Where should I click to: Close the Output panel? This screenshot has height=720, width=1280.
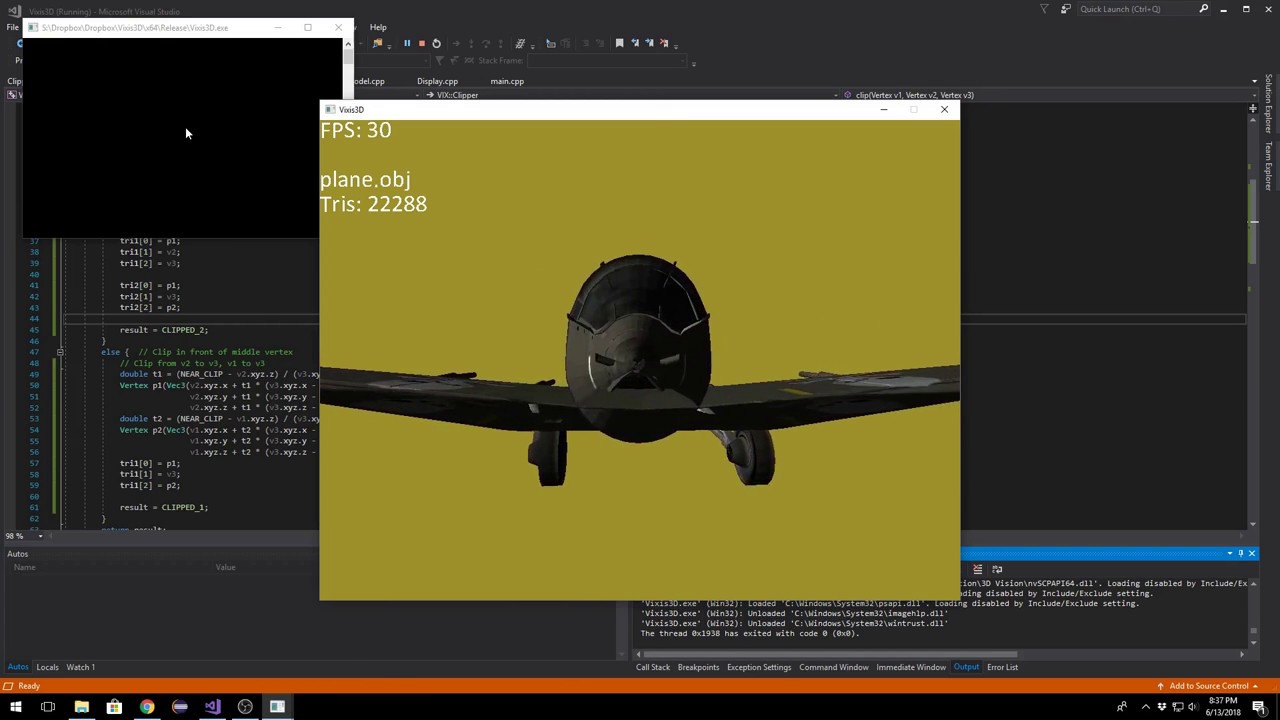(1251, 553)
